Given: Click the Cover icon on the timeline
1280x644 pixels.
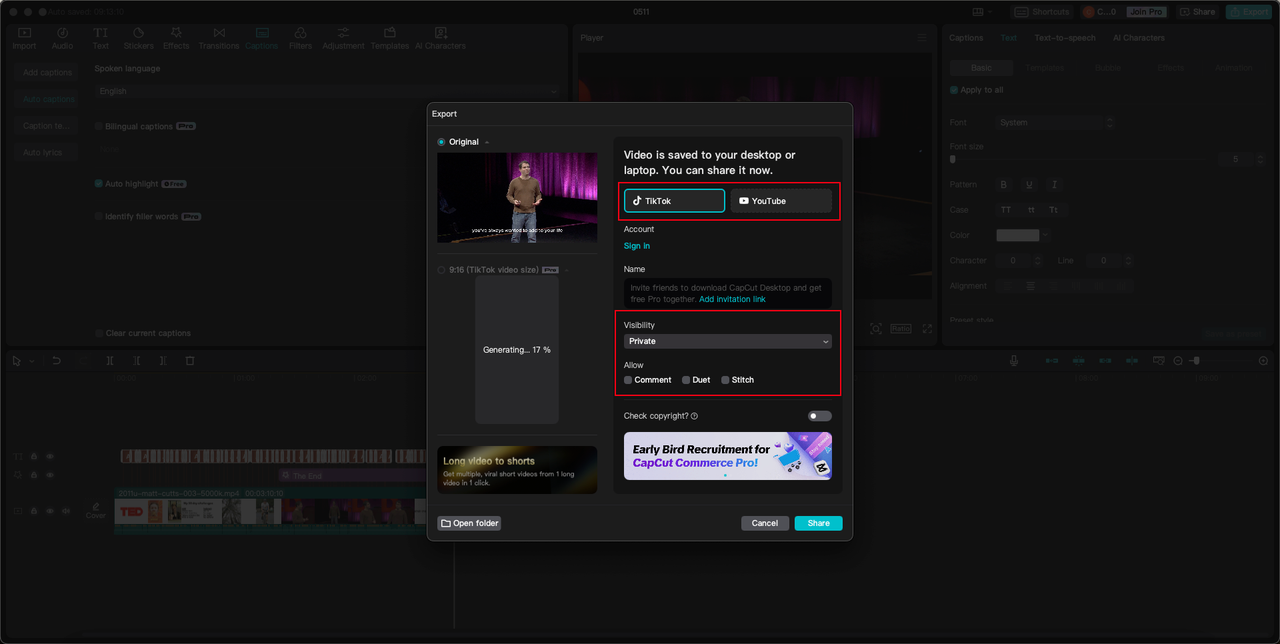Looking at the screenshot, I should (95, 510).
